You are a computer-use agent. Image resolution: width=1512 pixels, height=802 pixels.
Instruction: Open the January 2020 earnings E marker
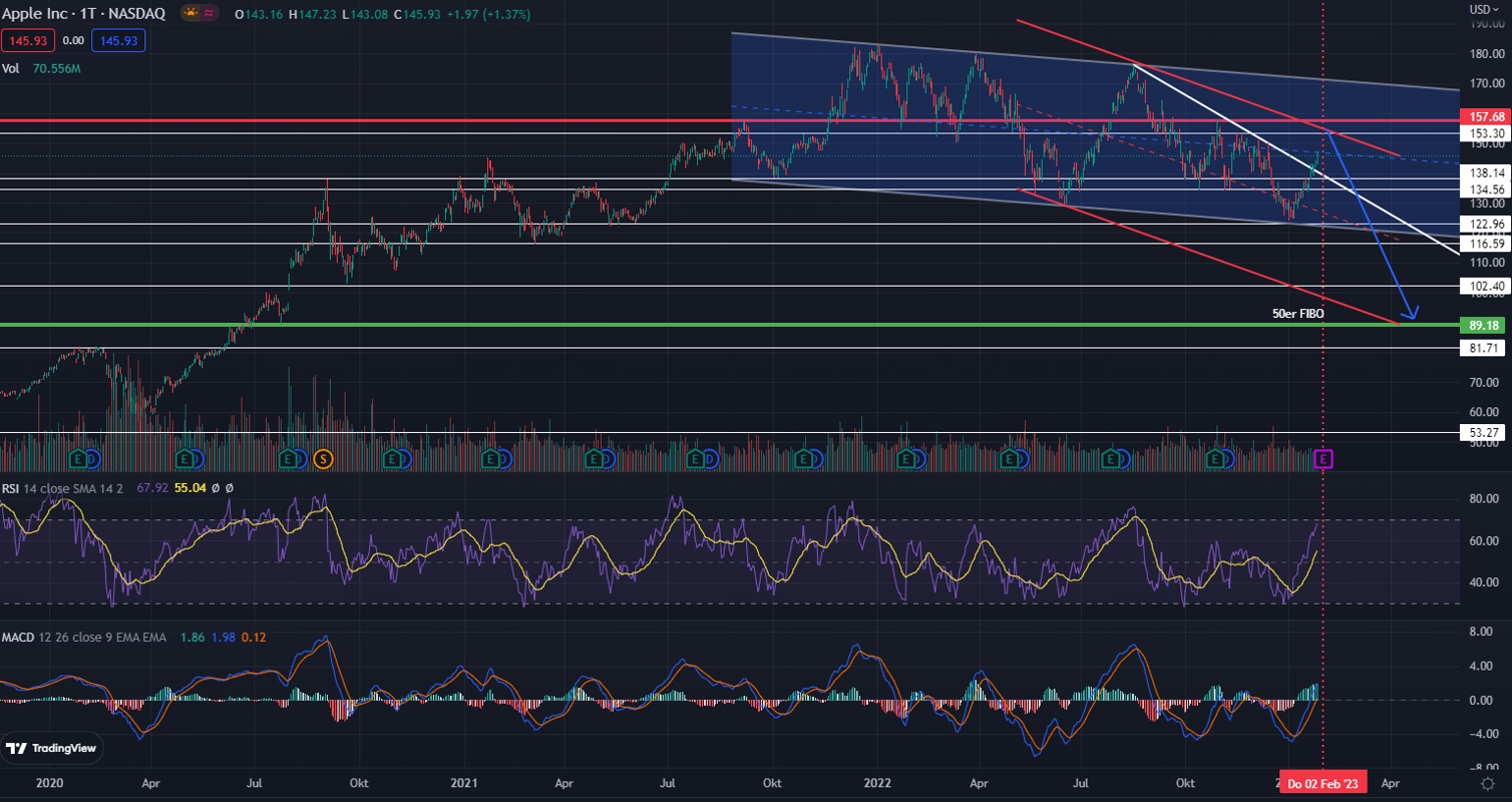click(78, 458)
